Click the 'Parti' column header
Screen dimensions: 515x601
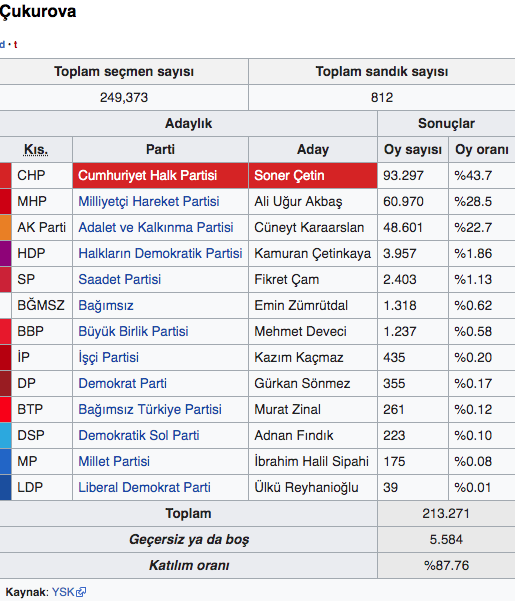160,149
